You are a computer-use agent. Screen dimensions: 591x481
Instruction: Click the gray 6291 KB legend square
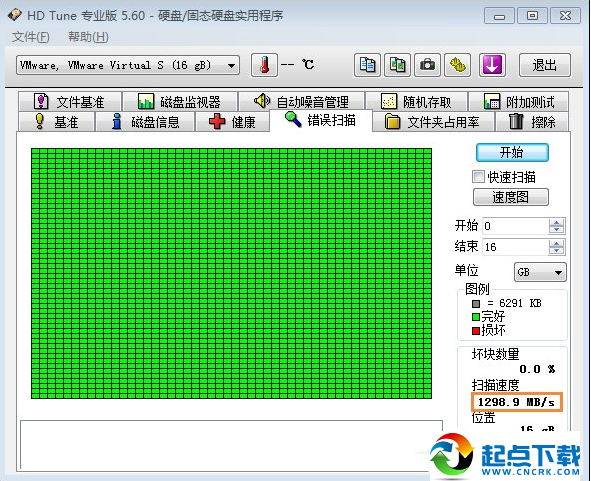[476, 303]
